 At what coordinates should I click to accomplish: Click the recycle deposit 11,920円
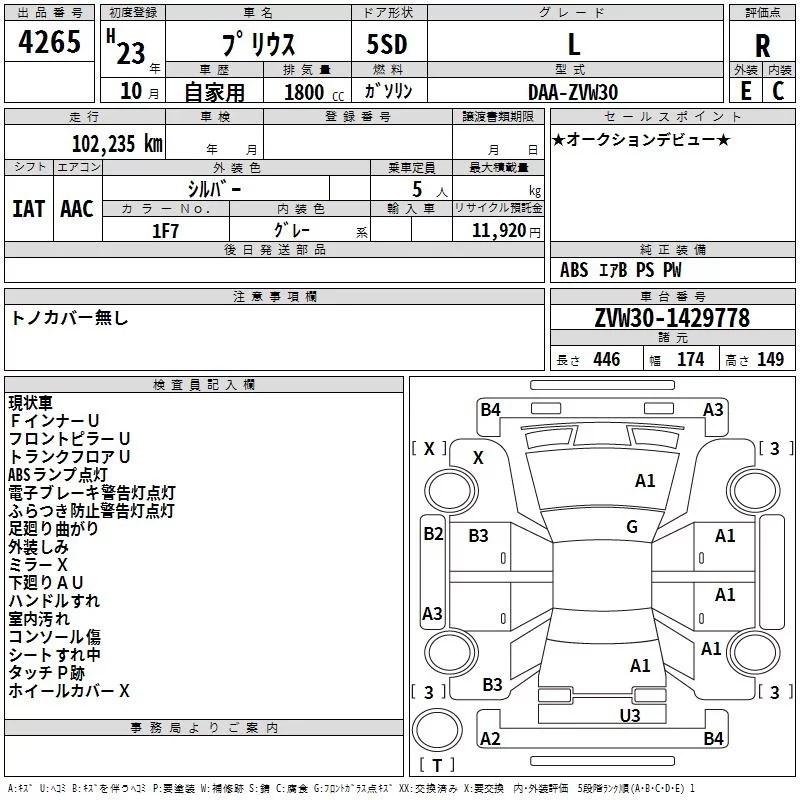(506, 231)
